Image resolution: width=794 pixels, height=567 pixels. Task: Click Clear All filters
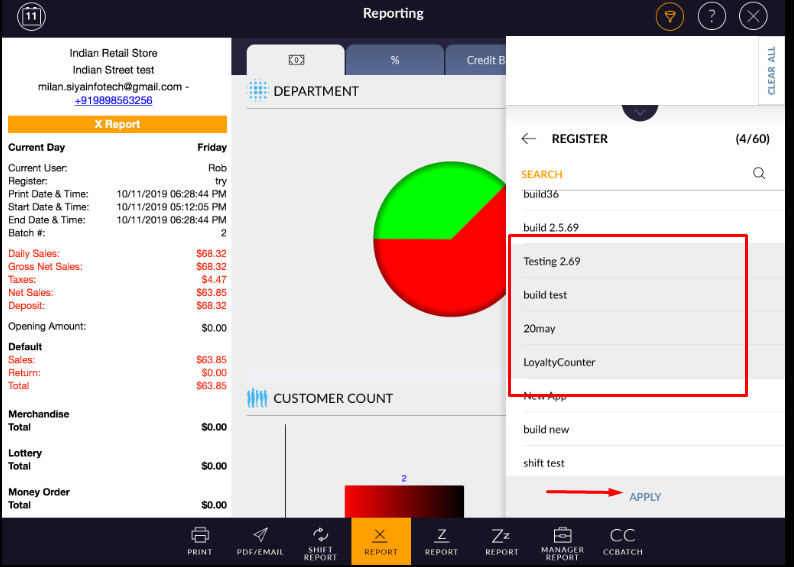[771, 70]
